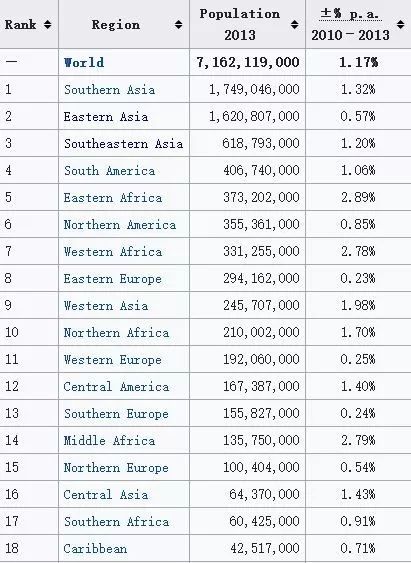The height and width of the screenshot is (563, 411).
Task: Open Northern America region page
Action: pos(120,224)
